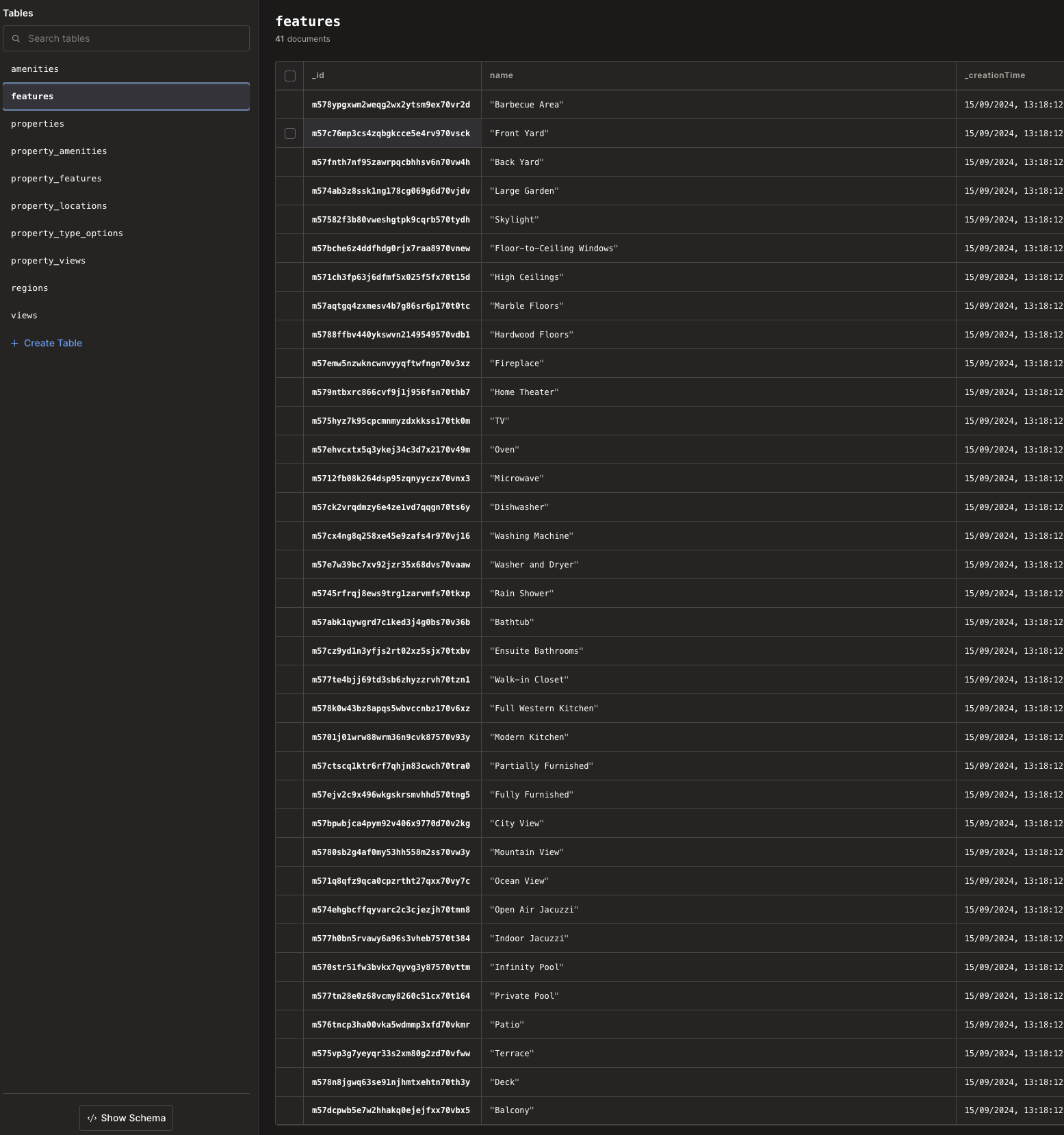This screenshot has height=1135, width=1064.
Task: Open the property_type_options table
Action: pos(127,233)
